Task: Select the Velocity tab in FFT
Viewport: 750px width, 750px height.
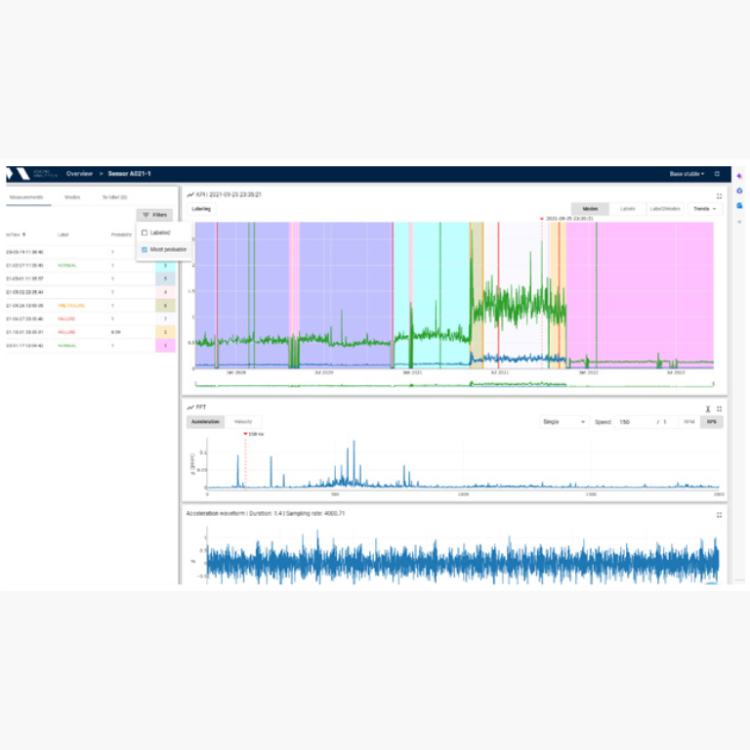Action: tap(243, 422)
